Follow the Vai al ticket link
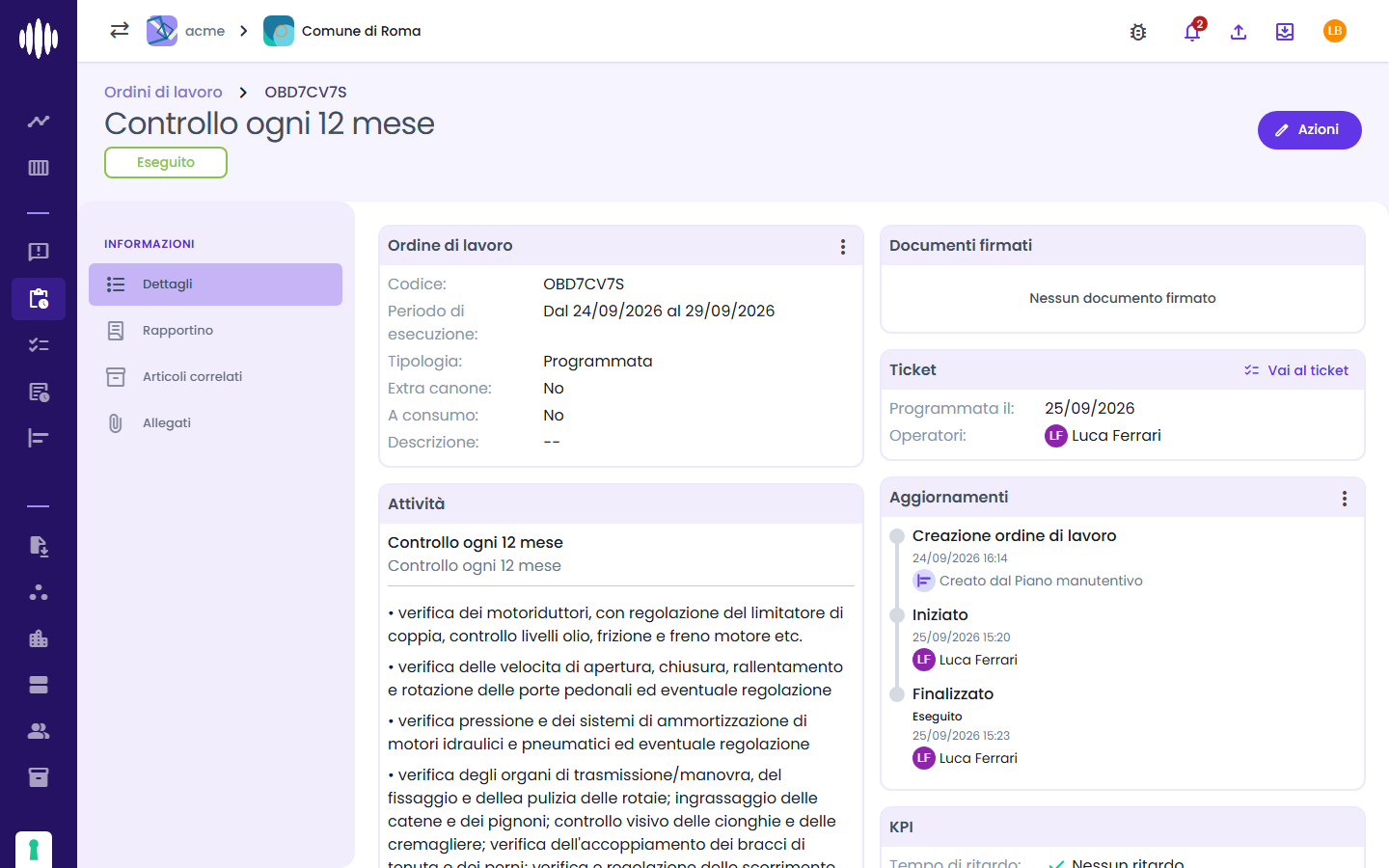 [1296, 370]
